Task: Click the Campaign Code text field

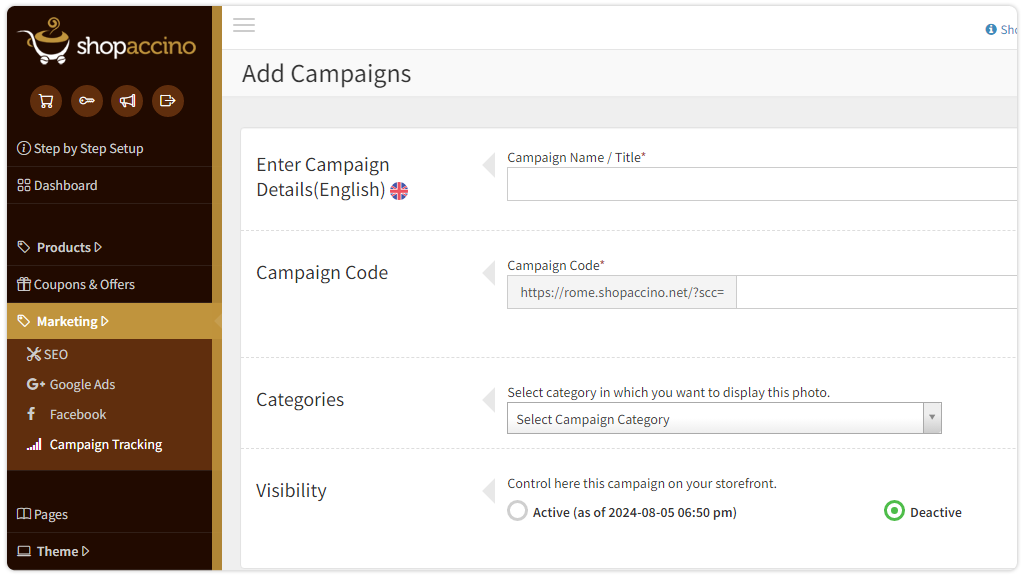Action: (876, 292)
